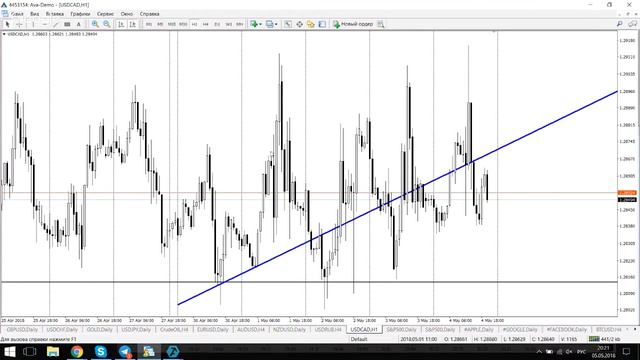The height and width of the screenshot is (360, 640).
Task: Switch chart to D1 timeframe
Action: 217,24
